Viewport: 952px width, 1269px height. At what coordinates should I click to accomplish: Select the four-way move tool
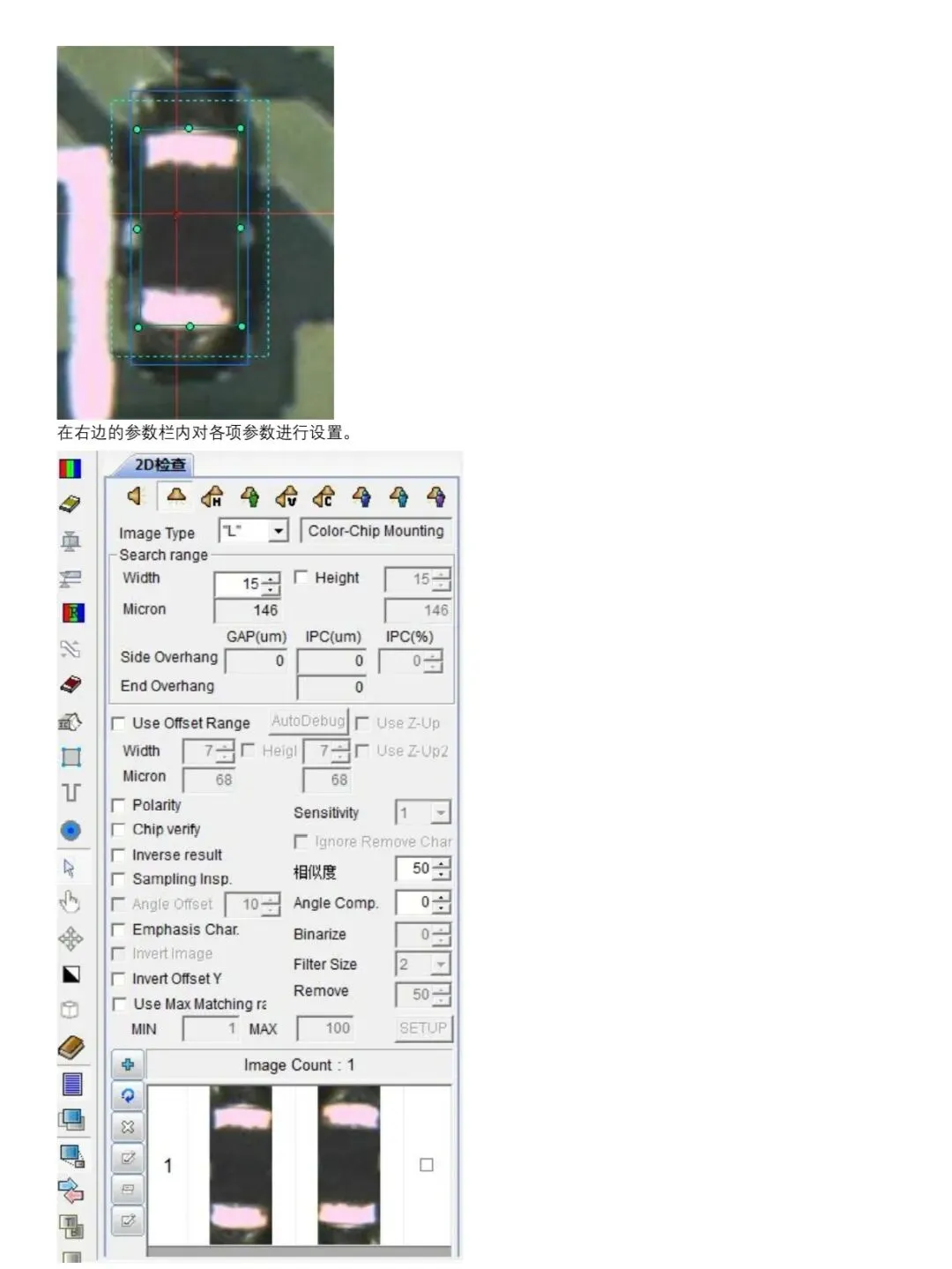coord(71,938)
